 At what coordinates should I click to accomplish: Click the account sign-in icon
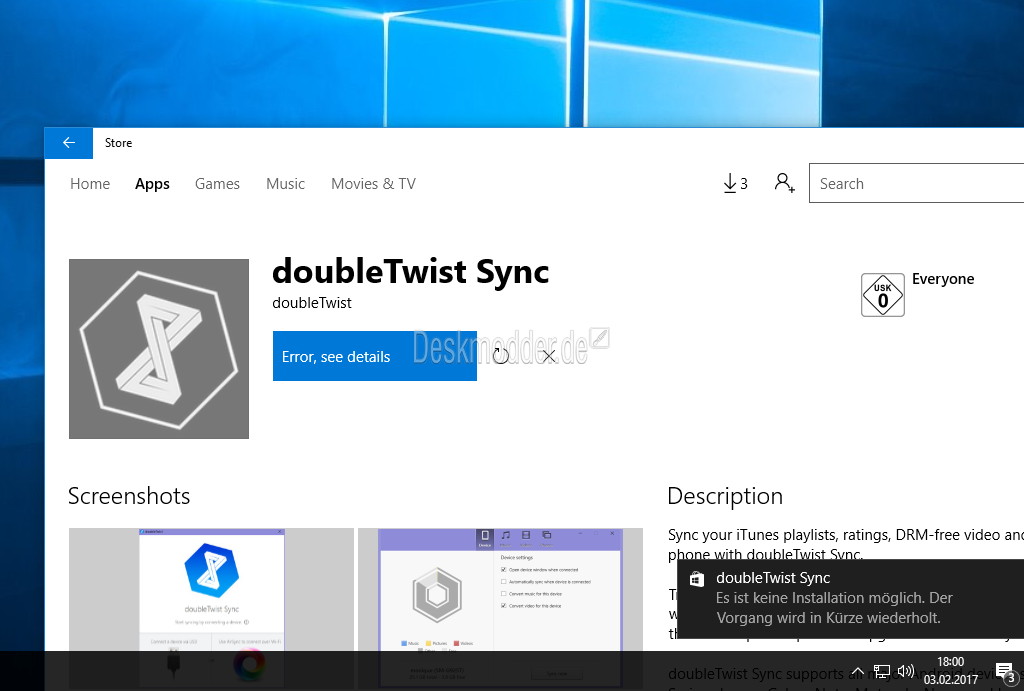(x=784, y=183)
